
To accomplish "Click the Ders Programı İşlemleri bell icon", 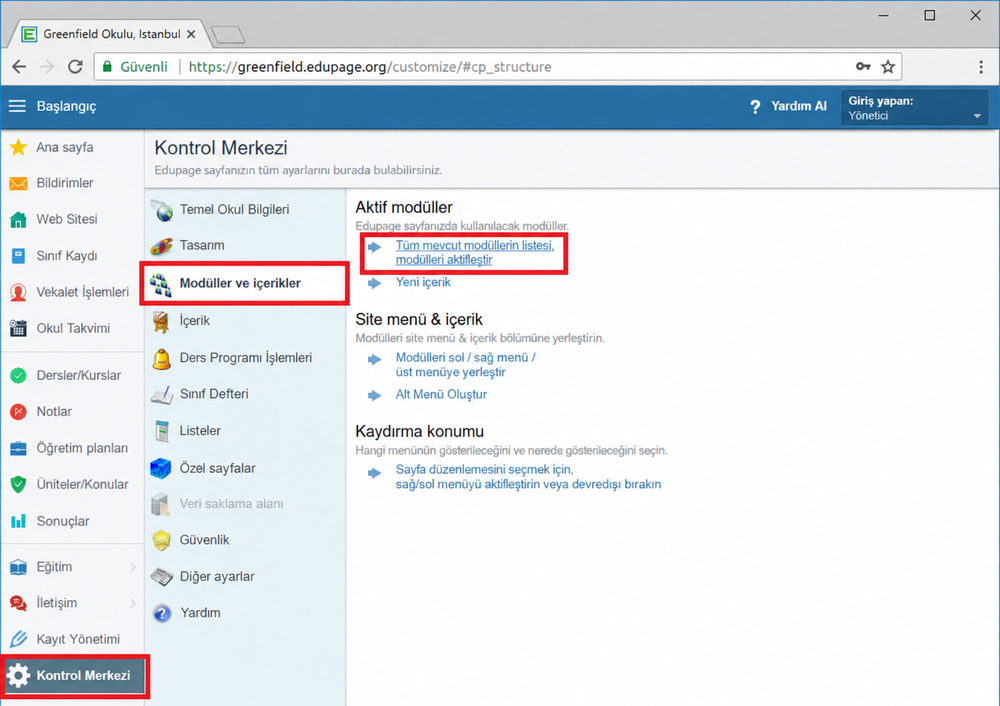I will coord(161,358).
